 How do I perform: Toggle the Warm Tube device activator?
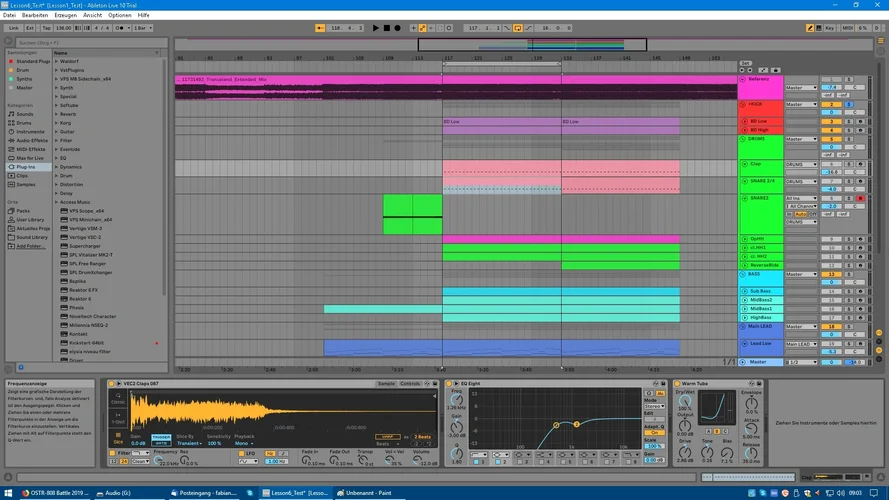(x=677, y=383)
